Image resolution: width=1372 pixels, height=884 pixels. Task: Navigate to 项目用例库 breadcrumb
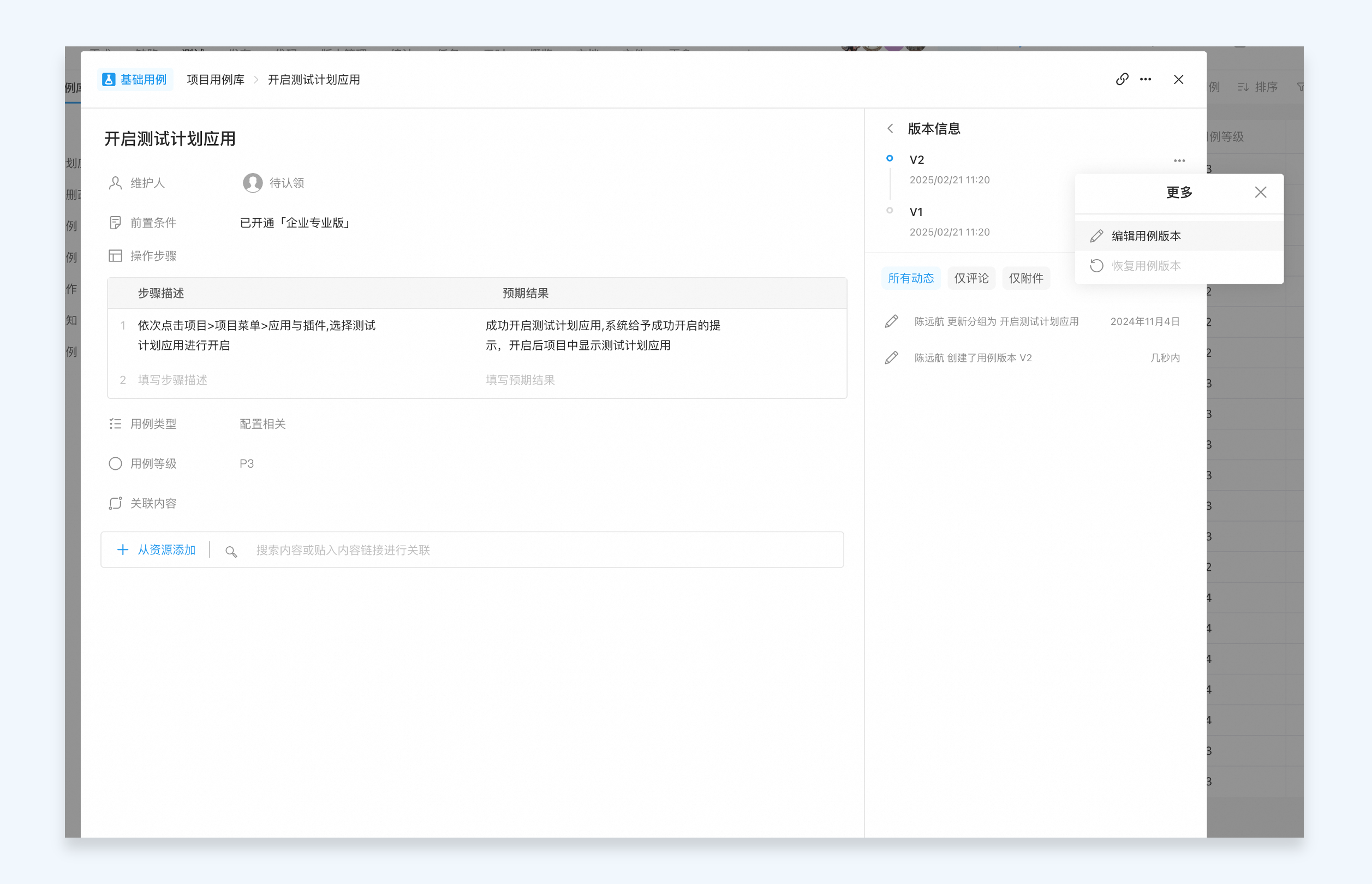(x=215, y=80)
